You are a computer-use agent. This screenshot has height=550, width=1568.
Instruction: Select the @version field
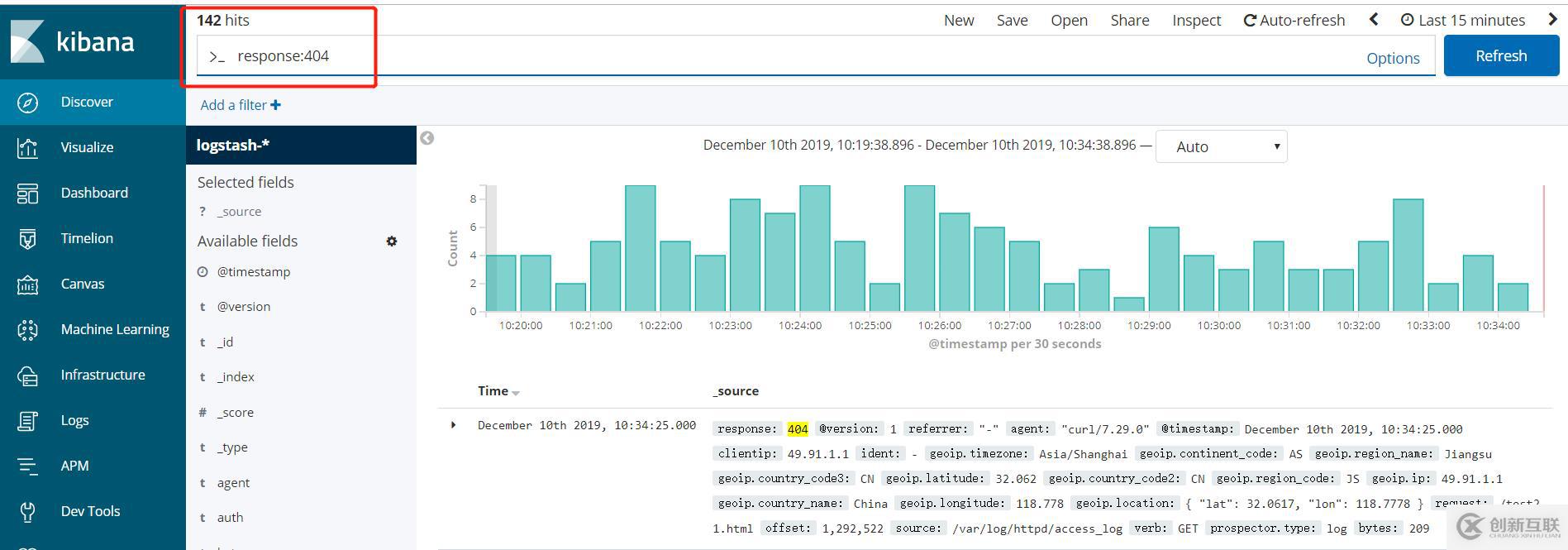(x=243, y=307)
